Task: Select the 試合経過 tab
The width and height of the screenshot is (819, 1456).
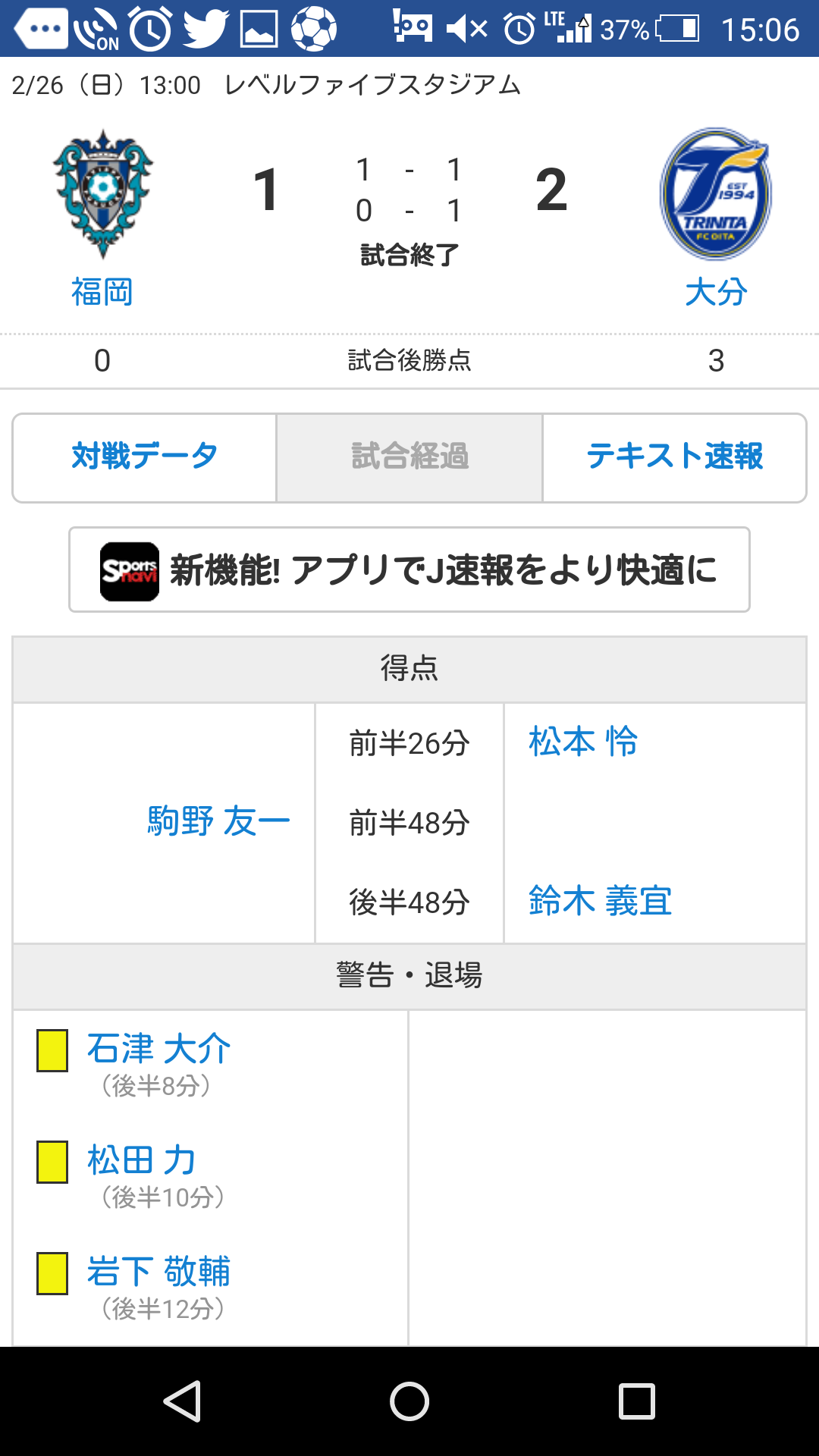Action: coord(409,457)
